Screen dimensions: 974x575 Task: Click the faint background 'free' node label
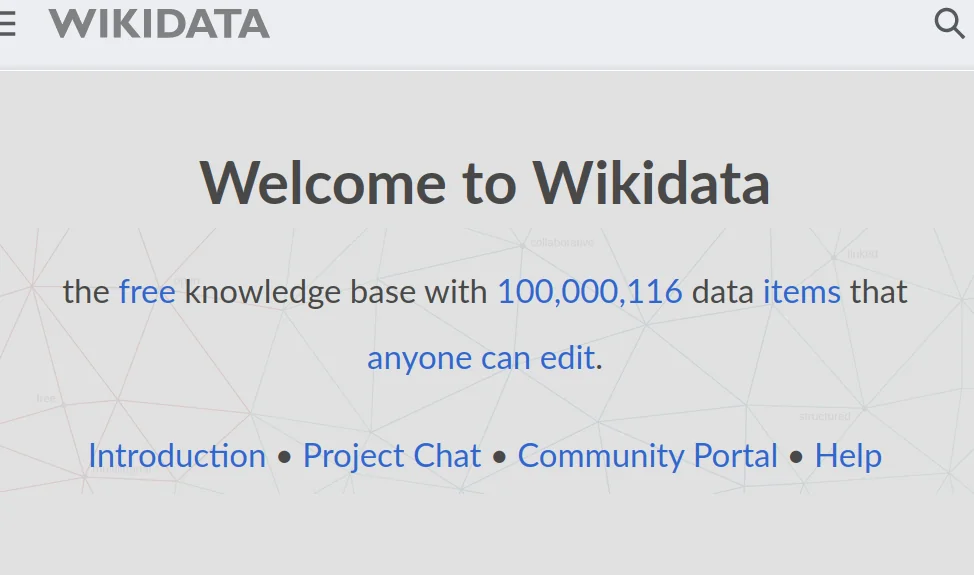click(x=46, y=398)
